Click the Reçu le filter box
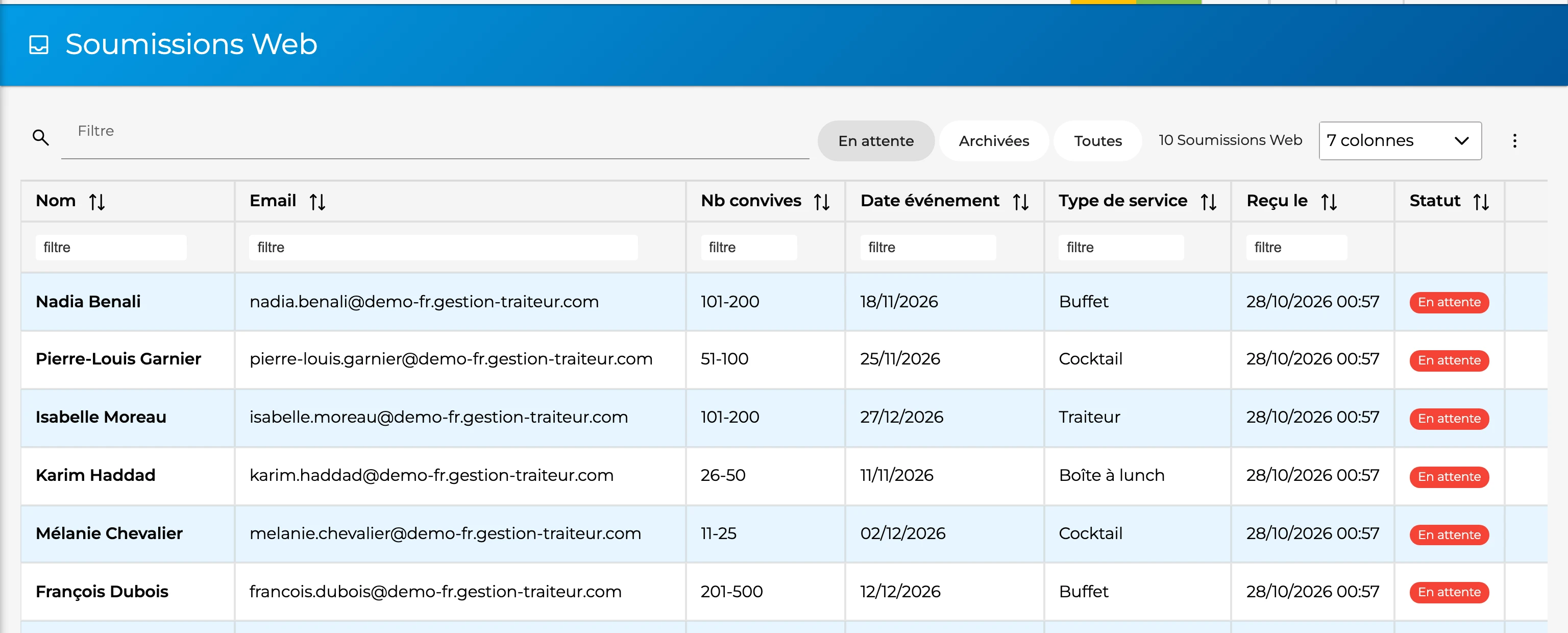Screen dimensions: 1568x633 [x=1296, y=247]
